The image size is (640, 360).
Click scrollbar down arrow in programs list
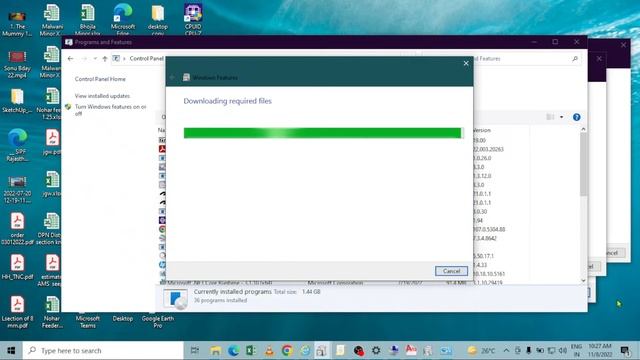pos(583,280)
